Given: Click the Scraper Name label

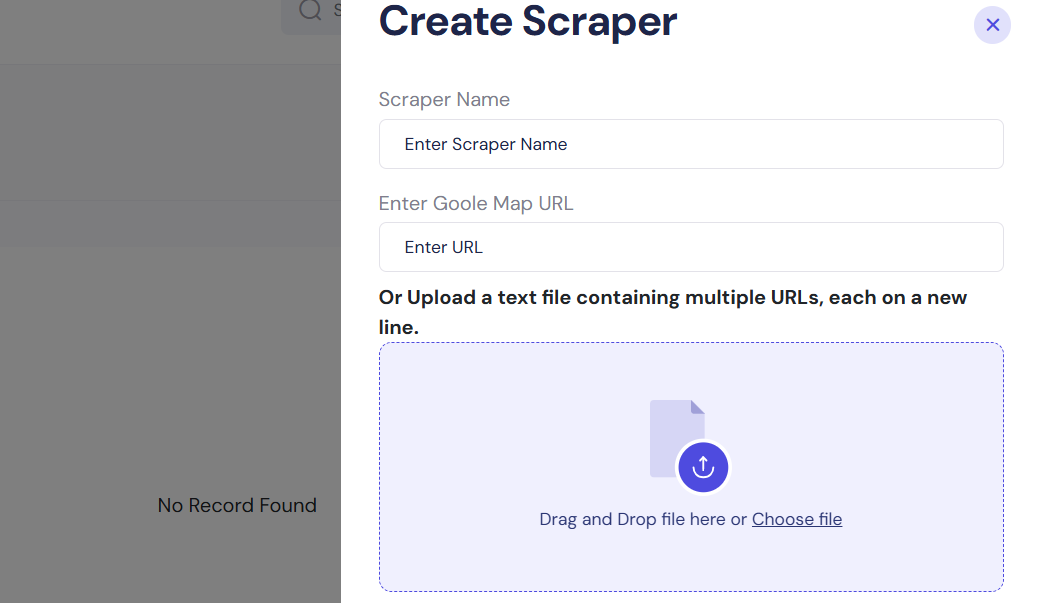Looking at the screenshot, I should point(444,99).
